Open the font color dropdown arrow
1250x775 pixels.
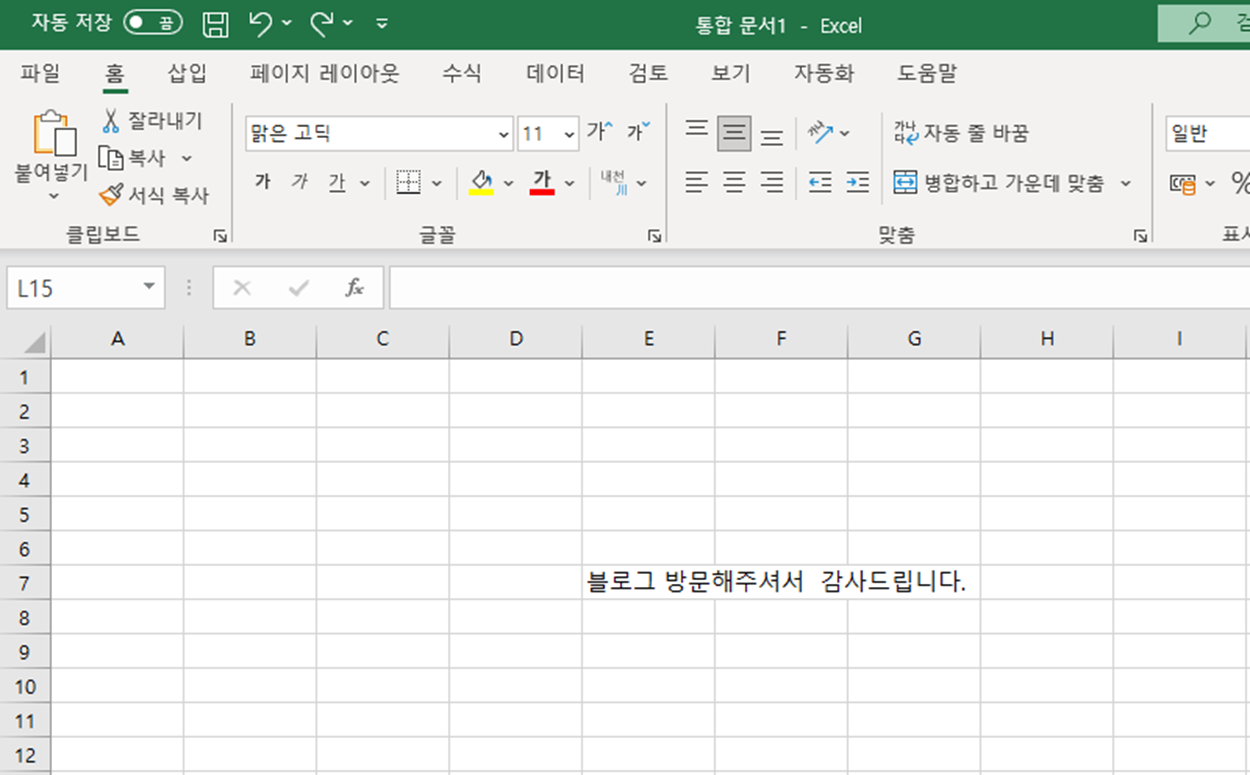click(x=570, y=183)
